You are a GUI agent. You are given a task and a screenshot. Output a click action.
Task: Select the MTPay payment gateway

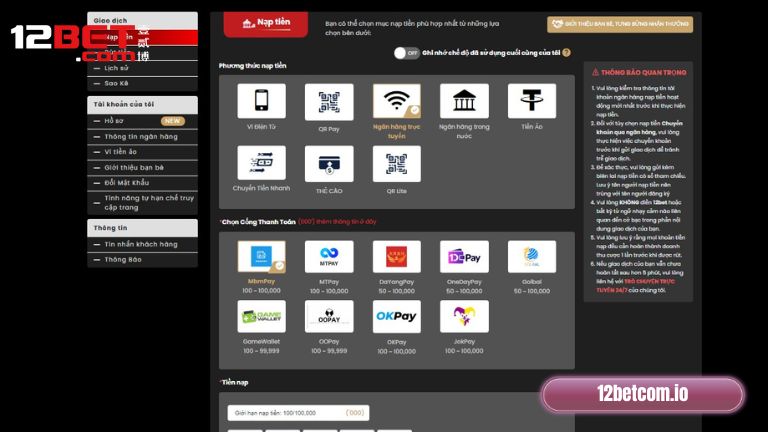(x=329, y=257)
